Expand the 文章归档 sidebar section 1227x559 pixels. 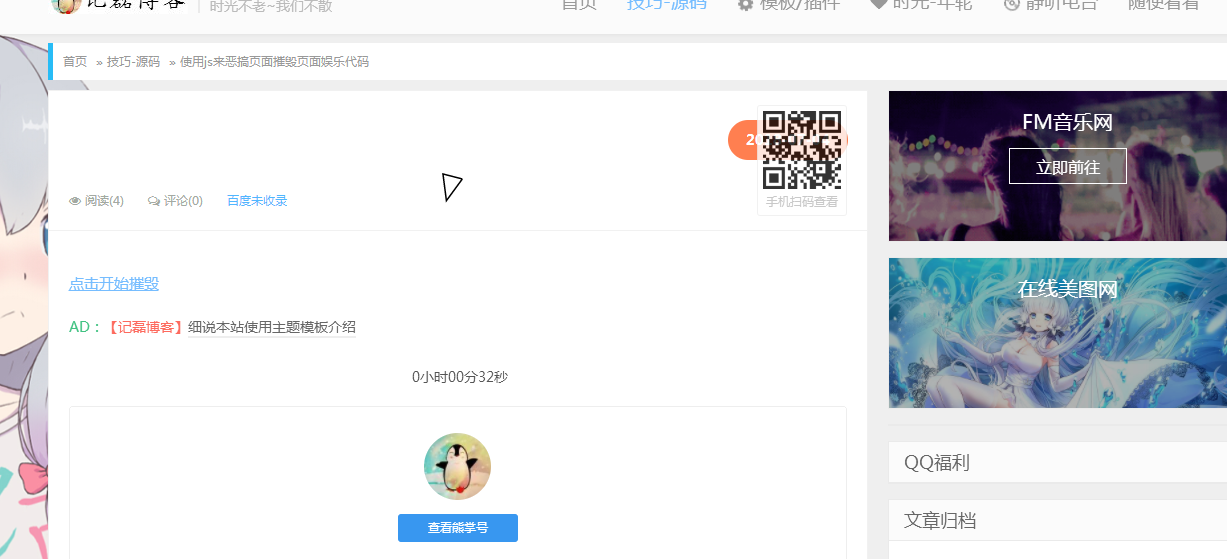coord(940,521)
